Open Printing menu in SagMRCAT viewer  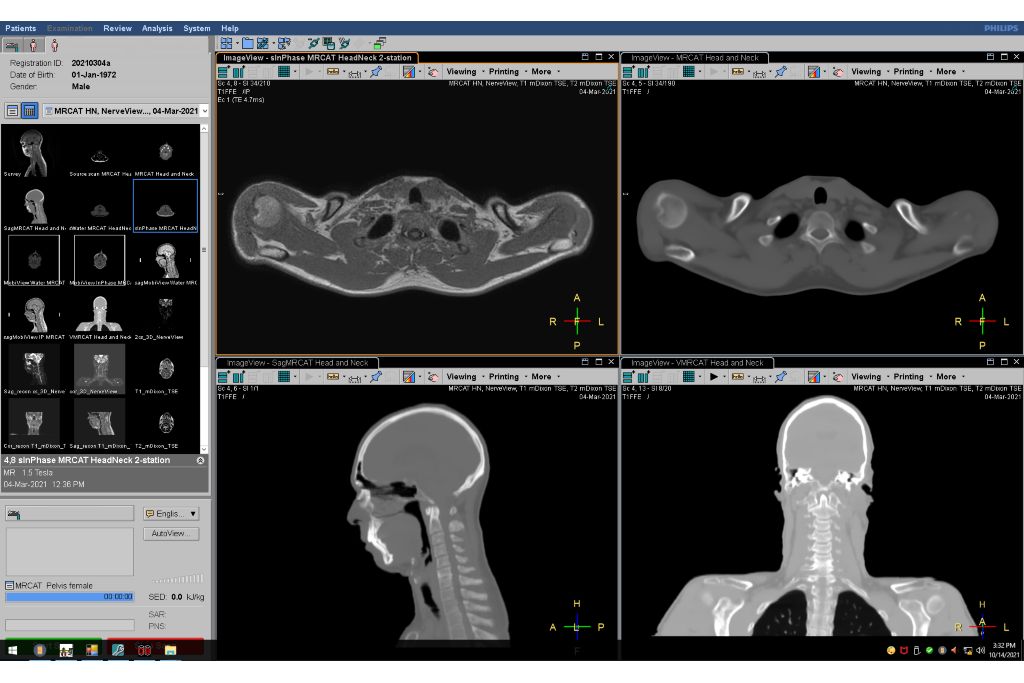pyautogui.click(x=504, y=377)
